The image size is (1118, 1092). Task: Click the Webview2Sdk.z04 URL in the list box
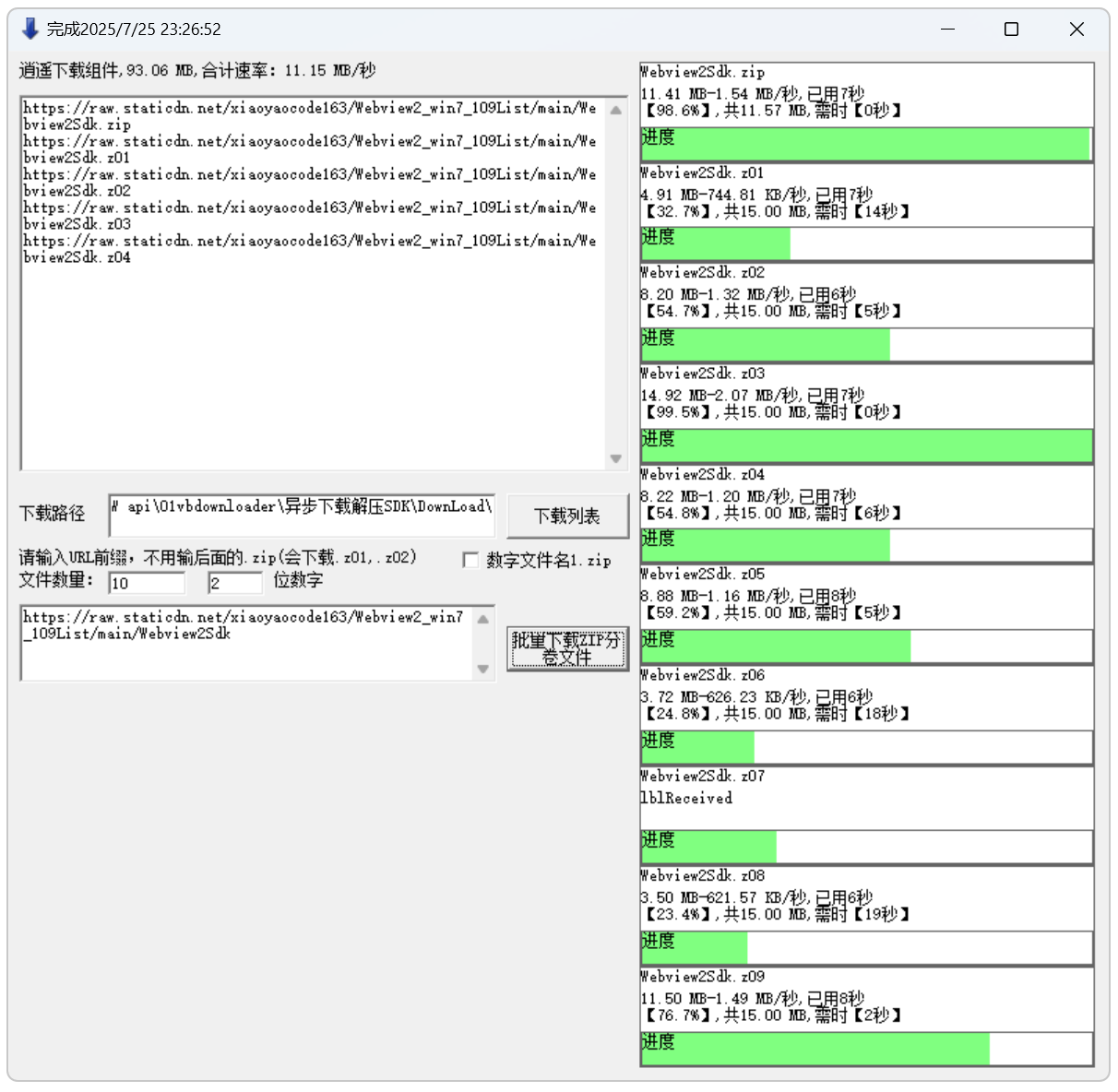[x=310, y=249]
